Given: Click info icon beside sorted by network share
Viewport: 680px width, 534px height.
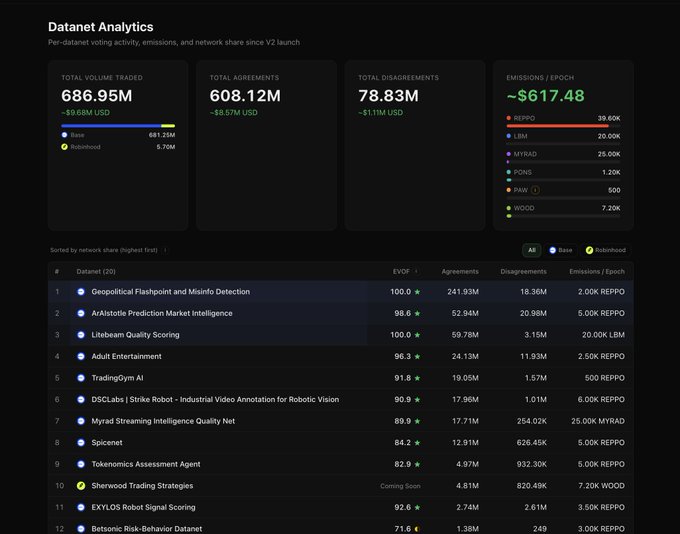Looking at the screenshot, I should point(165,250).
